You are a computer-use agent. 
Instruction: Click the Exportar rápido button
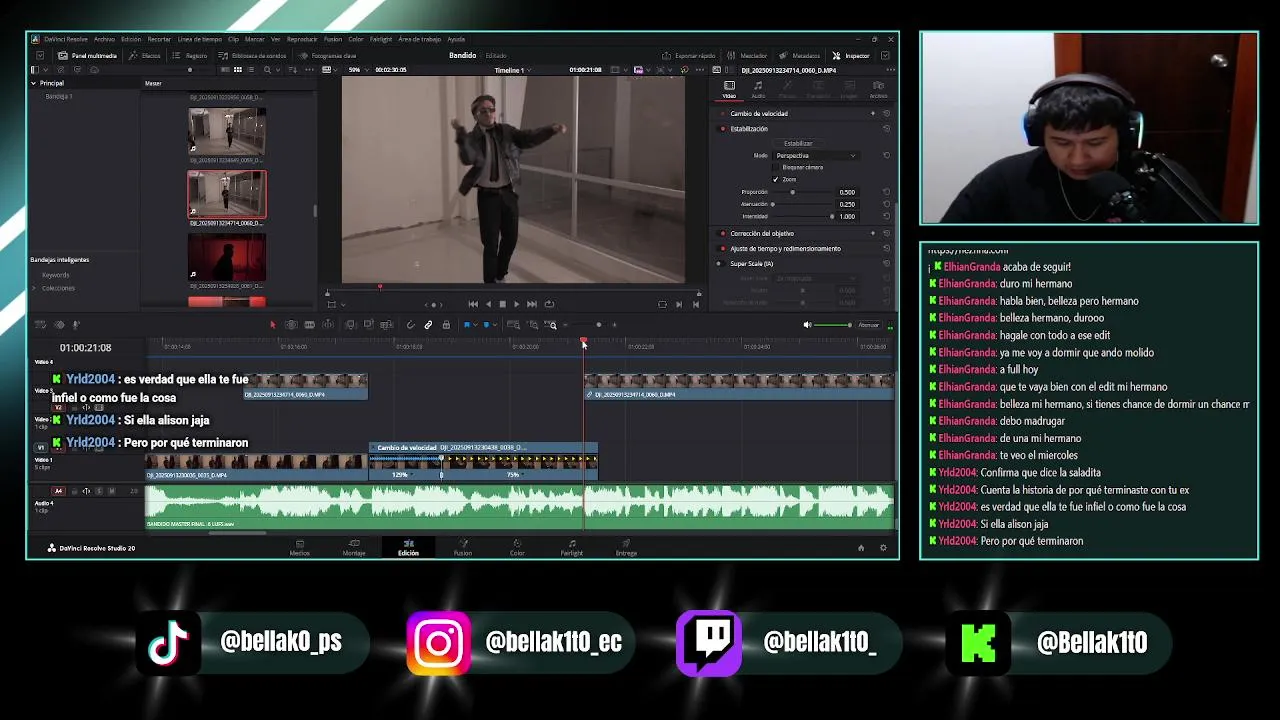click(689, 56)
